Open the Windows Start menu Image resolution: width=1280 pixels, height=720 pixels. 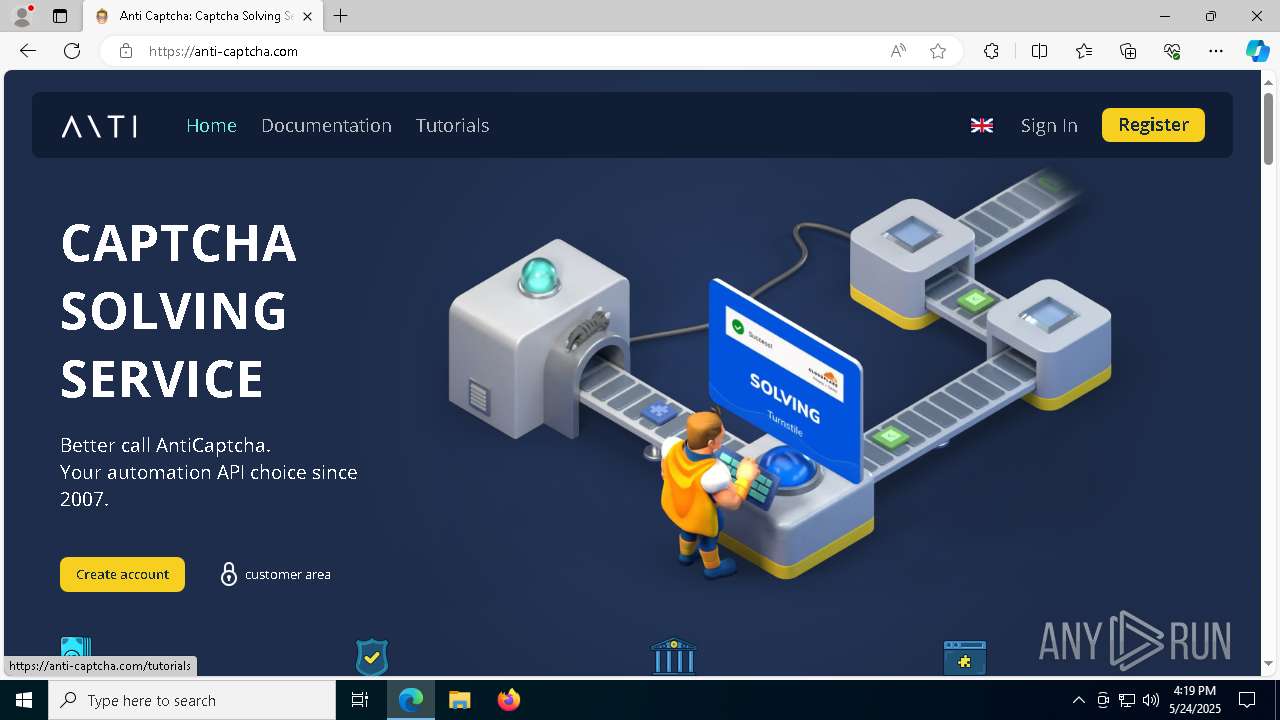(24, 700)
